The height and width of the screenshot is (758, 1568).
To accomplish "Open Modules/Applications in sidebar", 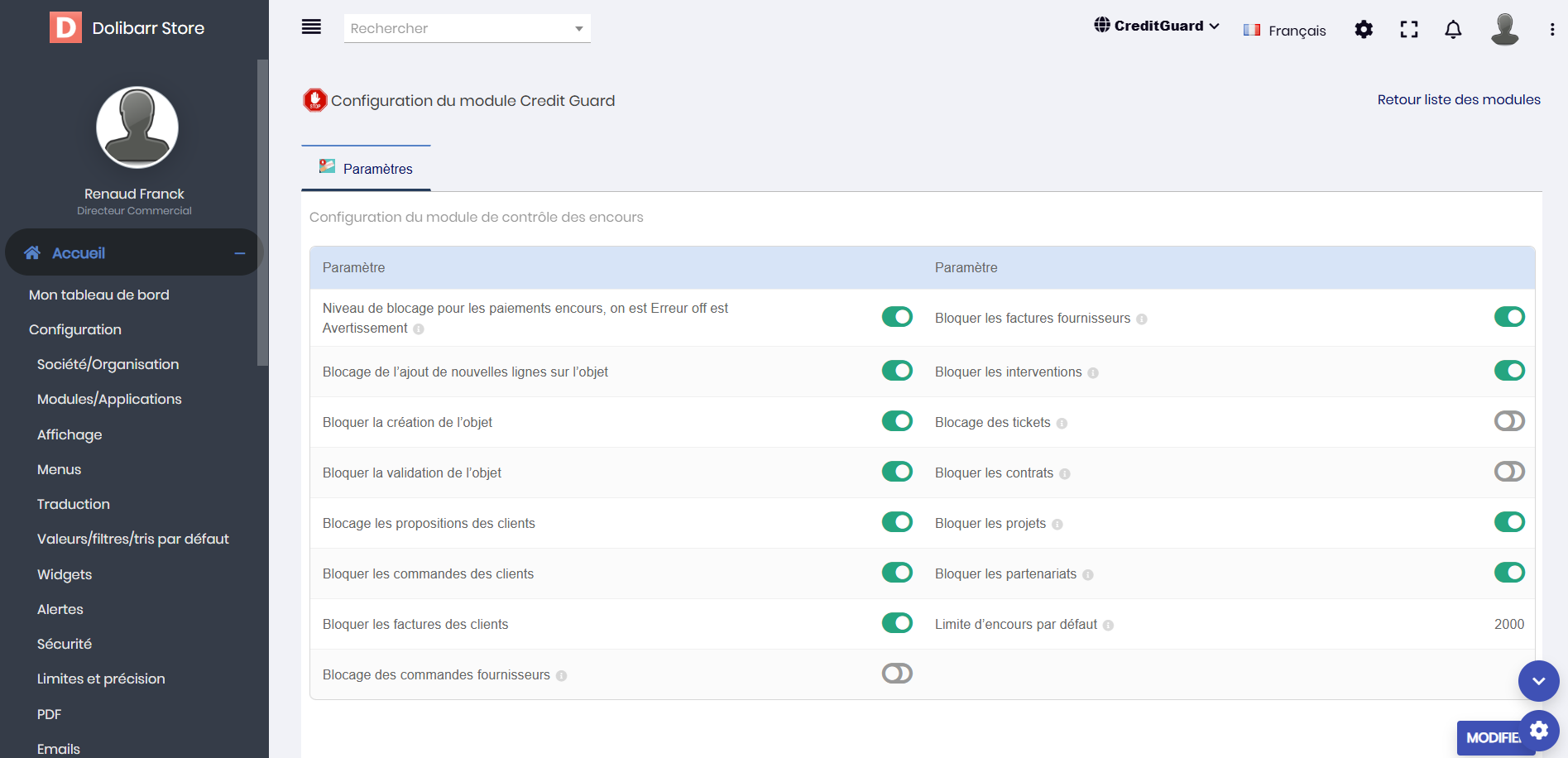I will (109, 399).
